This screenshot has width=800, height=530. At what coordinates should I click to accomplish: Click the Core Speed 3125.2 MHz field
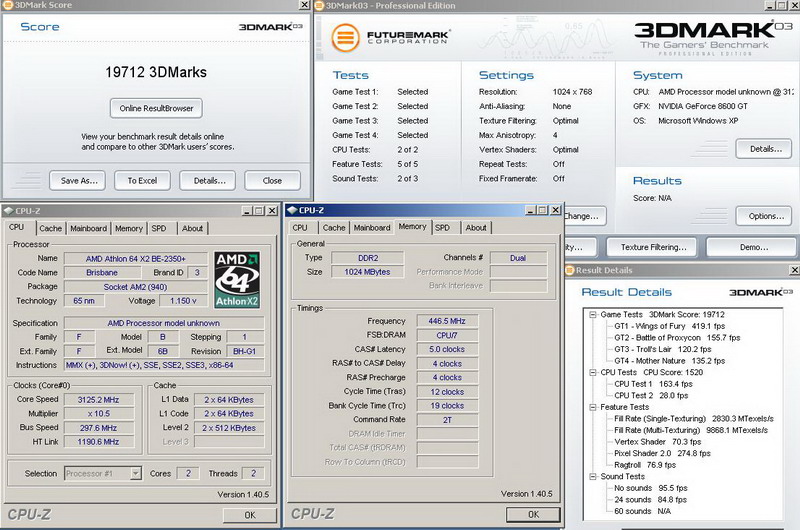click(98, 400)
